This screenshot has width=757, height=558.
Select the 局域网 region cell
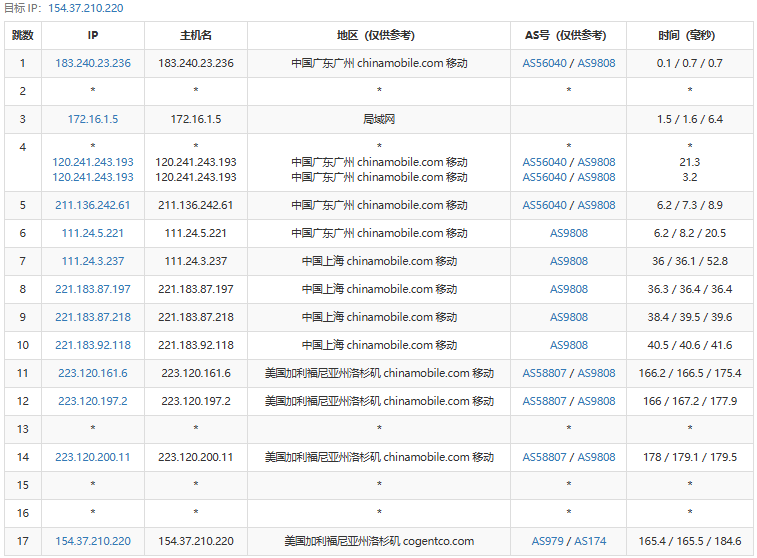(379, 119)
